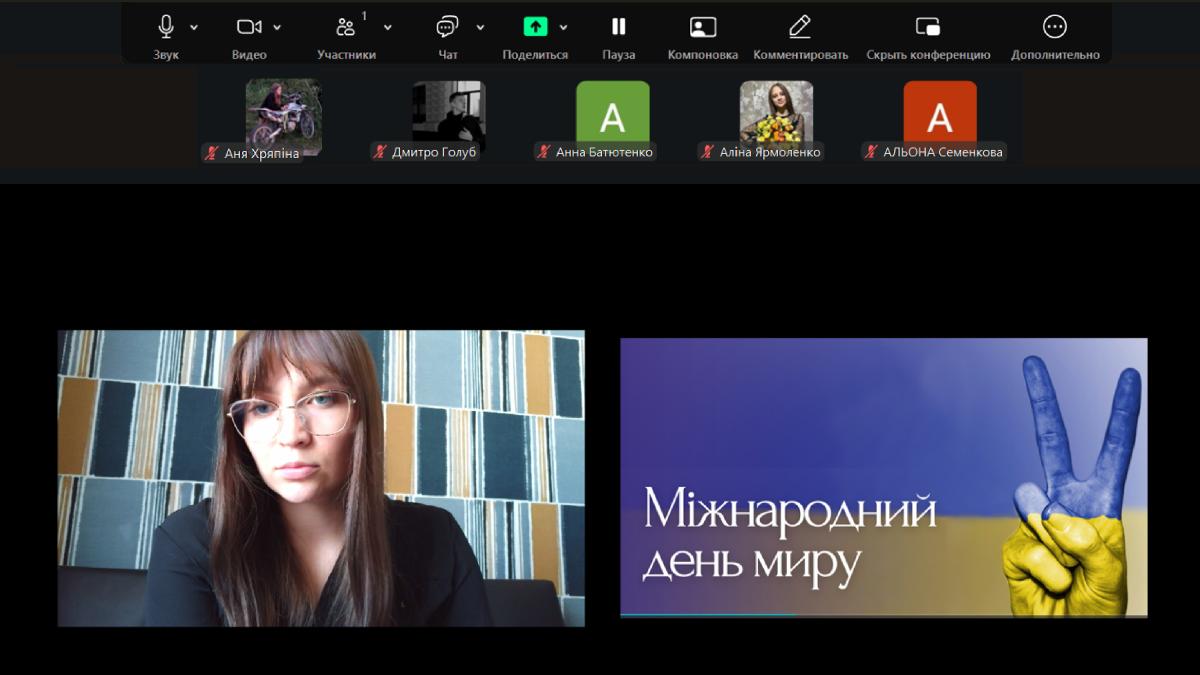Screen dimensions: 1200x675
Task: Select Анна Батютенко green avatar tile
Action: click(x=612, y=115)
